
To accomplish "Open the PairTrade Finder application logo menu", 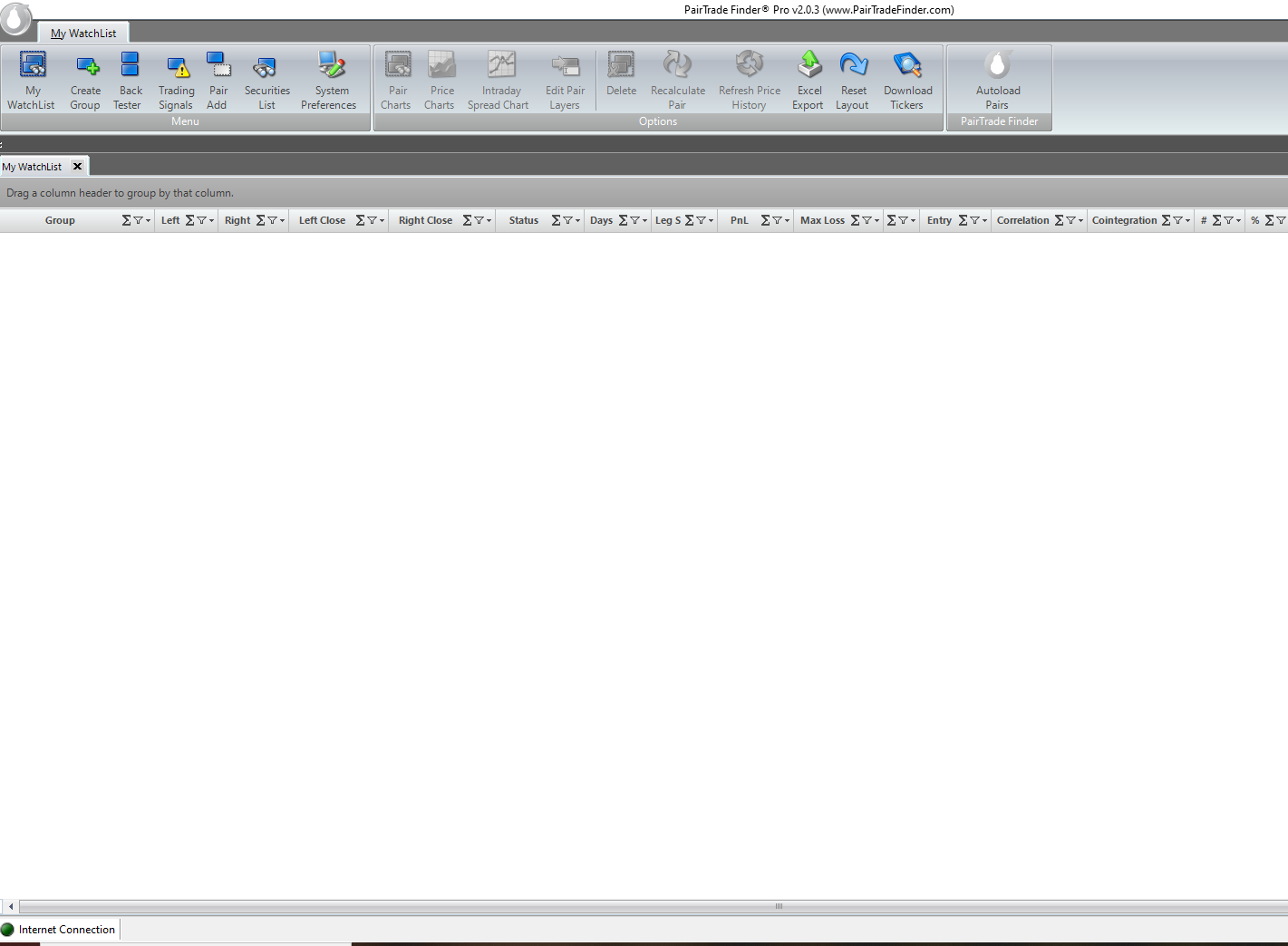I will click(x=15, y=18).
